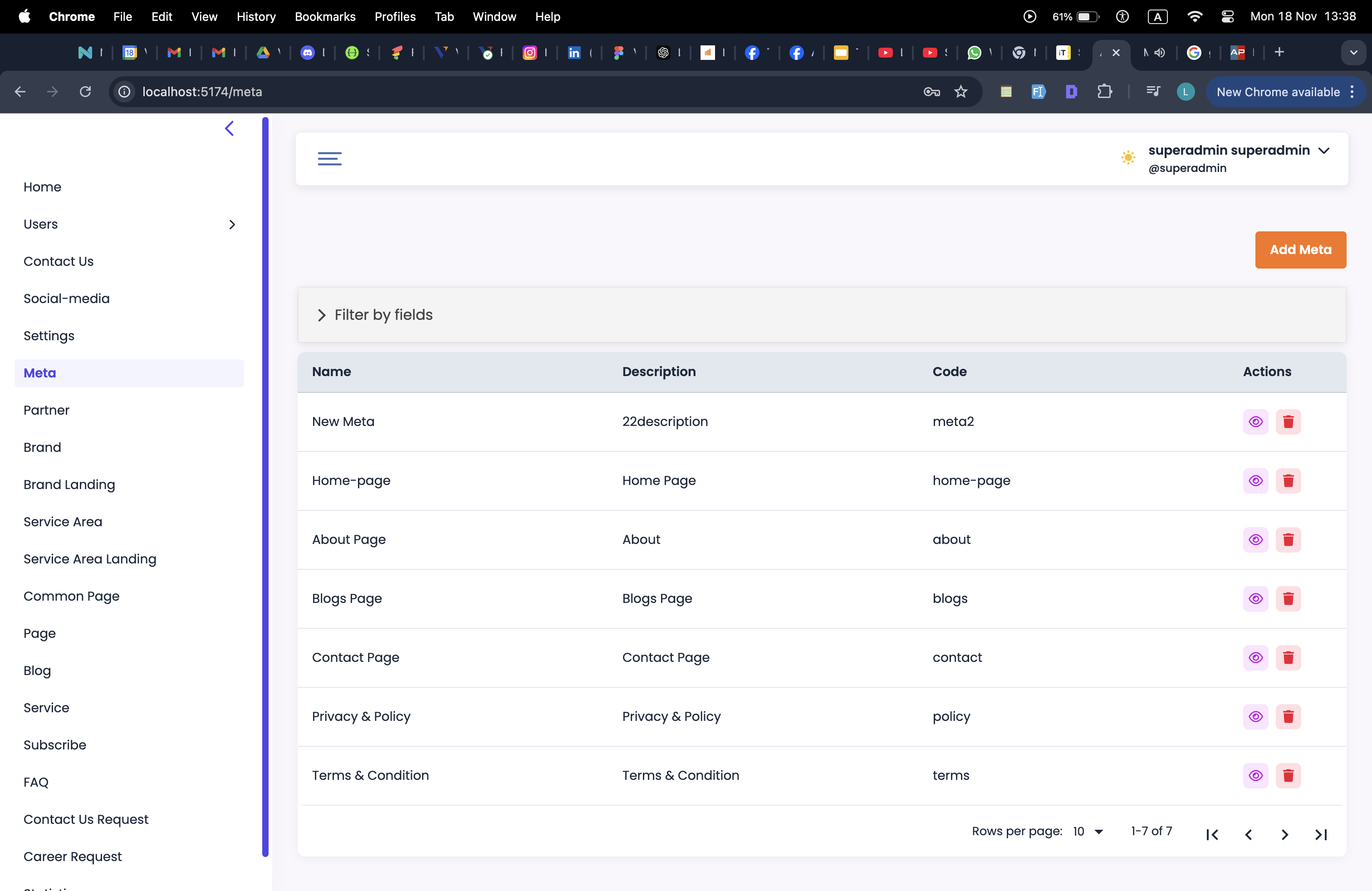The image size is (1372, 891).
Task: View the Contact Page meta entry
Action: pos(1255,657)
